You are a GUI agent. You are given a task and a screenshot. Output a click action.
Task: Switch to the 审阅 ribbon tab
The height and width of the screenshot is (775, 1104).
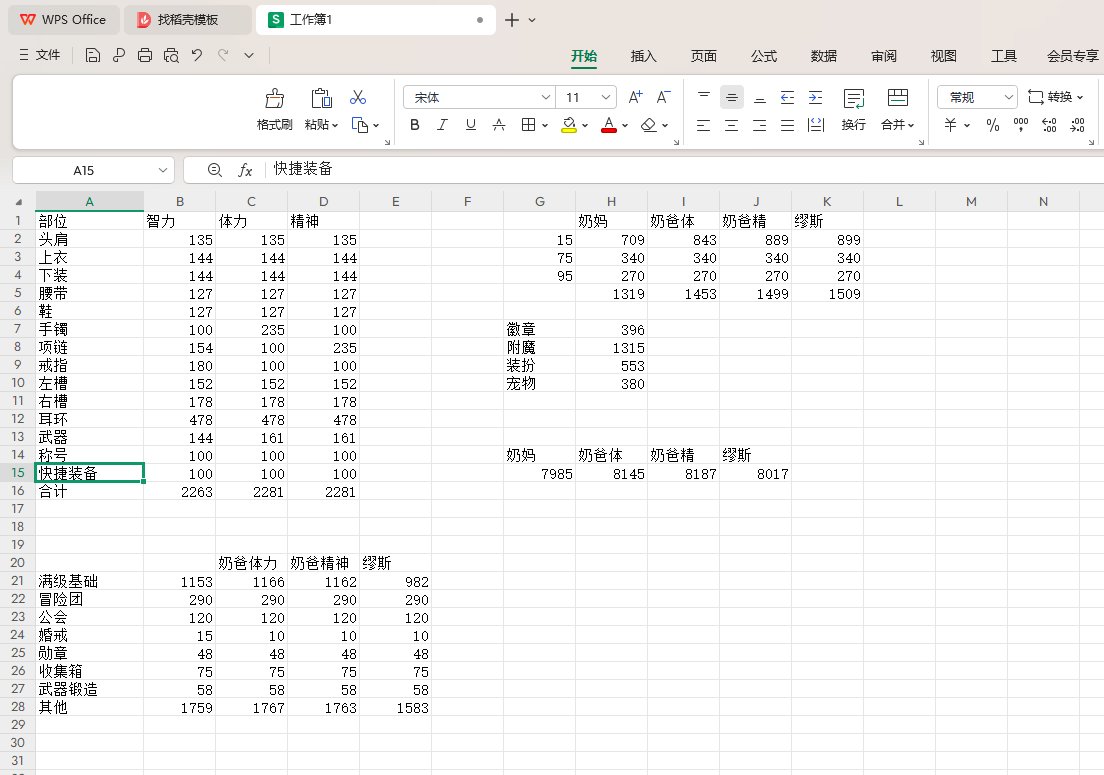884,56
